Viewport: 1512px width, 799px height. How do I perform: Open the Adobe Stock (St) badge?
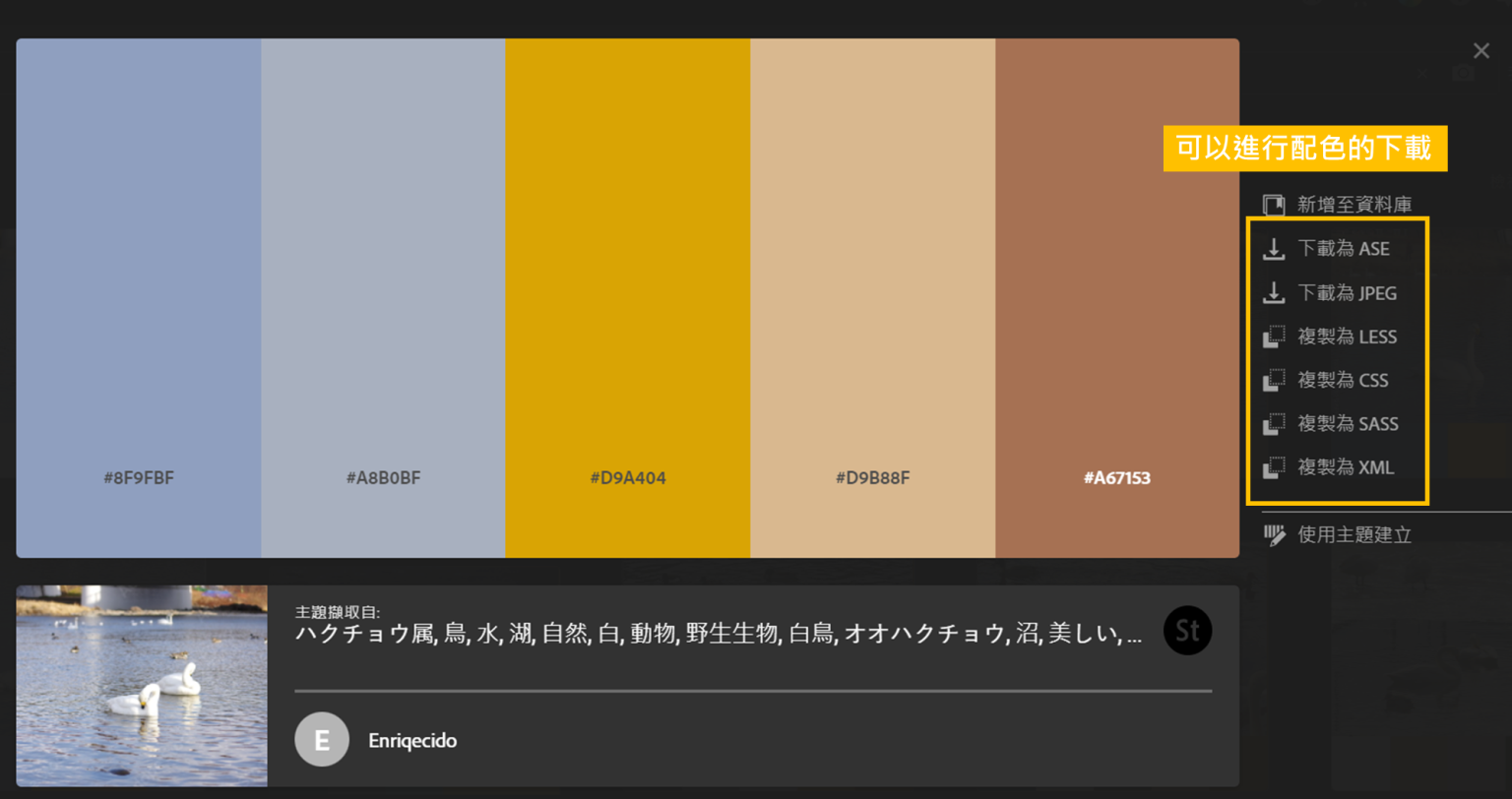(1187, 631)
